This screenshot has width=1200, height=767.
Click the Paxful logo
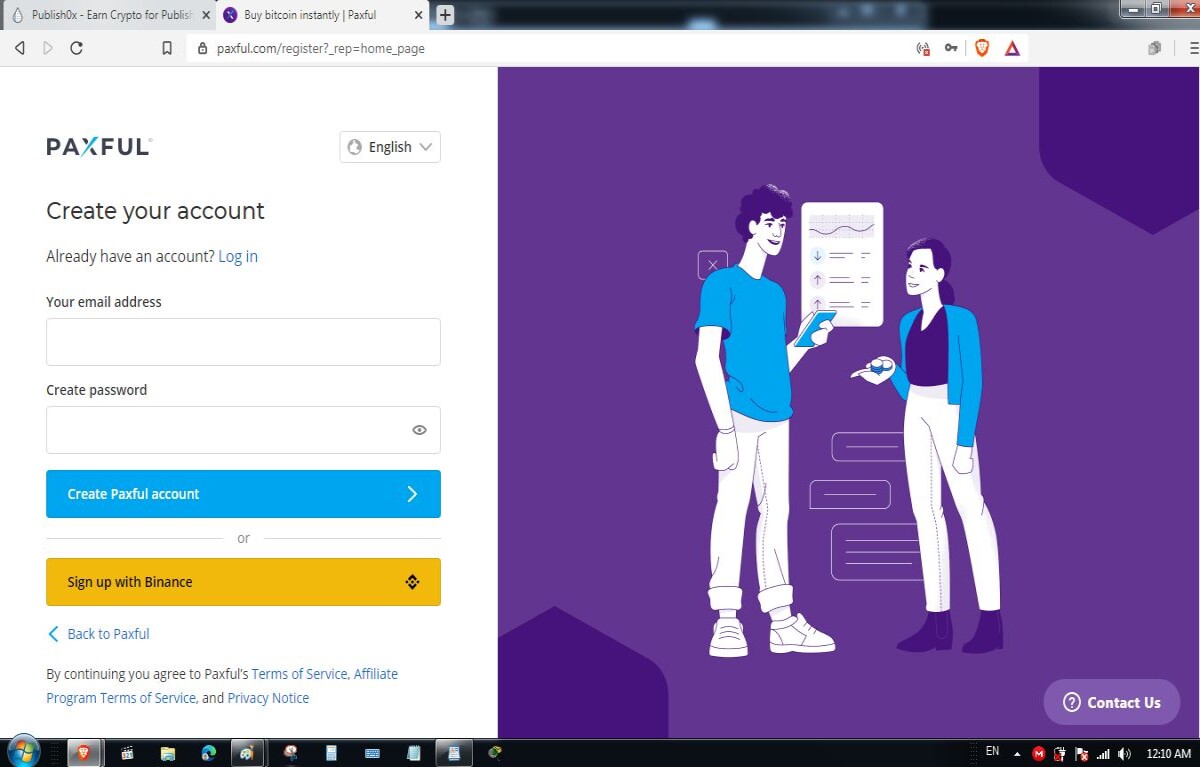coord(99,147)
